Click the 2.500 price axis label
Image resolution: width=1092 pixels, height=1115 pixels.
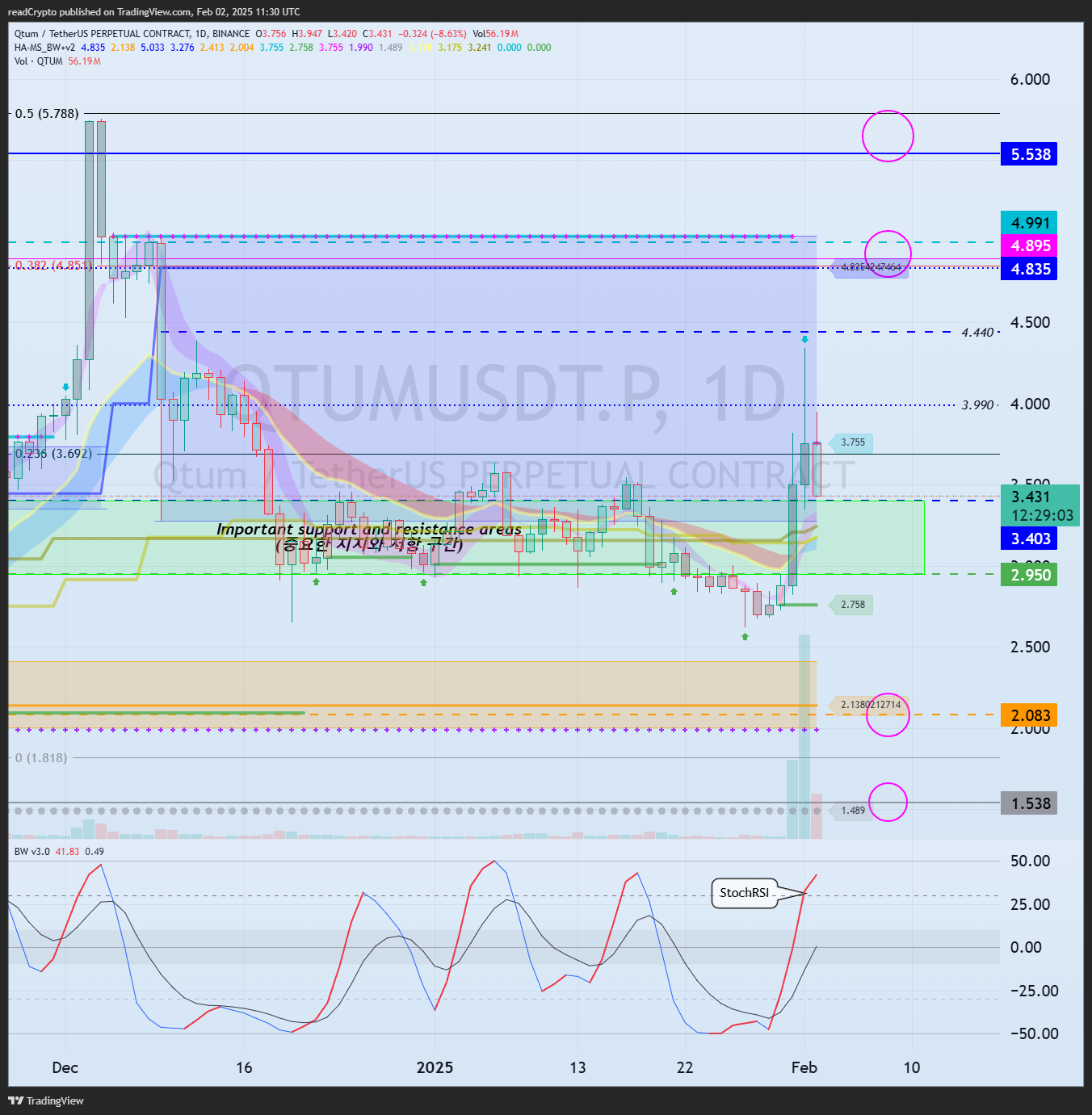1030,647
